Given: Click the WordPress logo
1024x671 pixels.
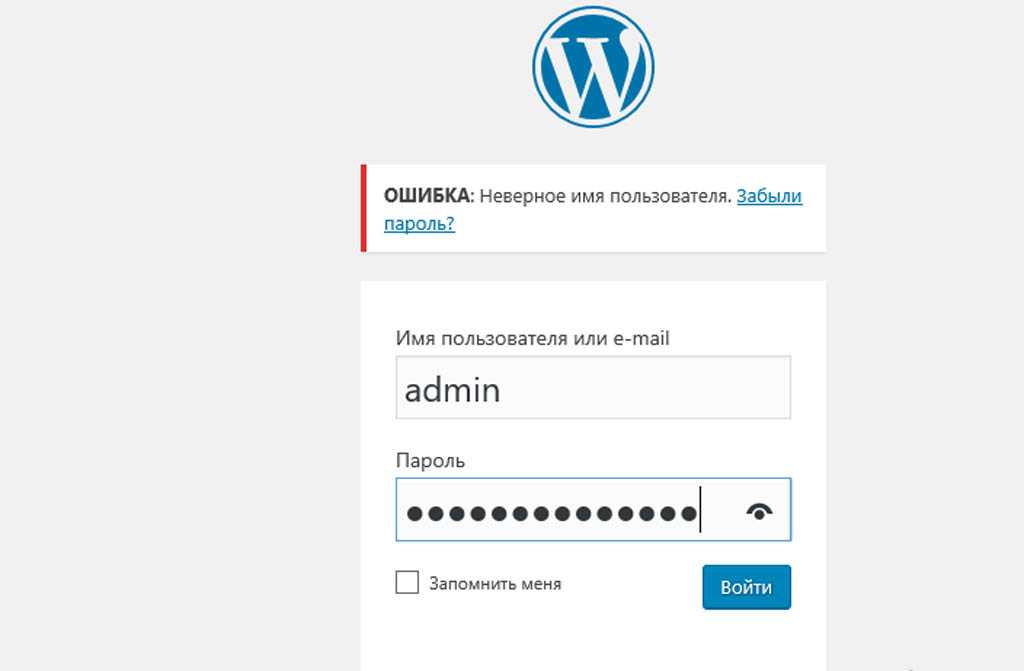Looking at the screenshot, I should (x=593, y=68).
